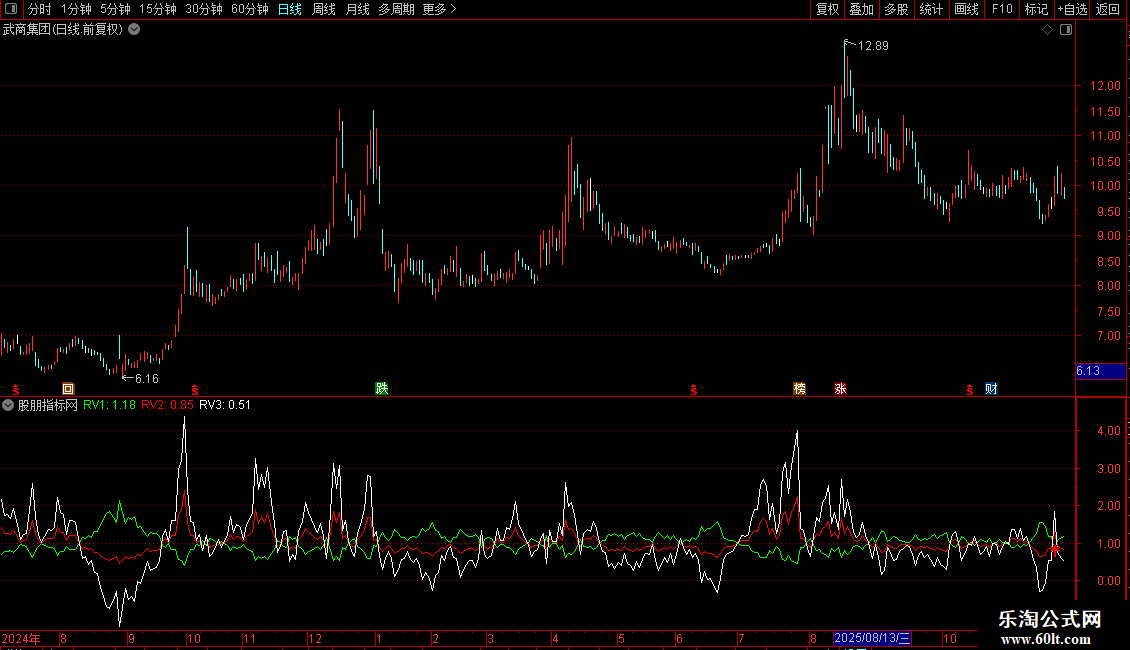Click the 6.16 low price label
The width and height of the screenshot is (1130, 650).
point(146,379)
